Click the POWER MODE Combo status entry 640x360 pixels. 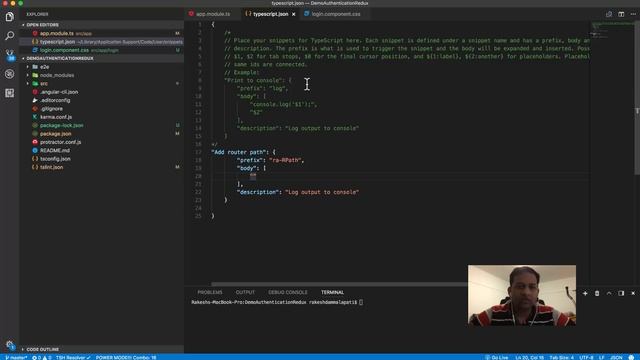126,357
